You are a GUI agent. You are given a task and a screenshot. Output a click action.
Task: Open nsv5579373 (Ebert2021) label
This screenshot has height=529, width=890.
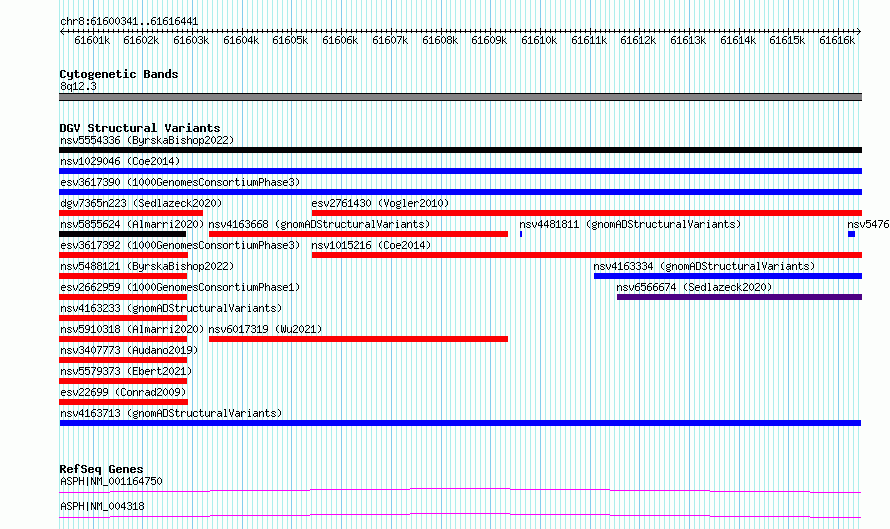pos(126,371)
